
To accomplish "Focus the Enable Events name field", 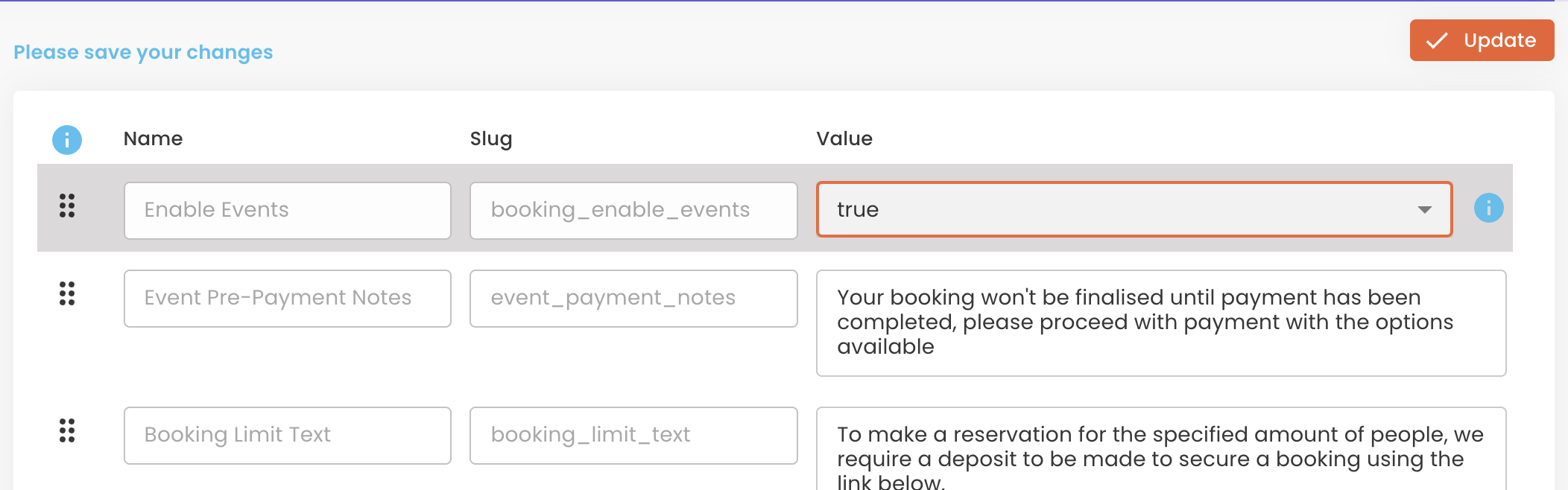I will point(288,211).
